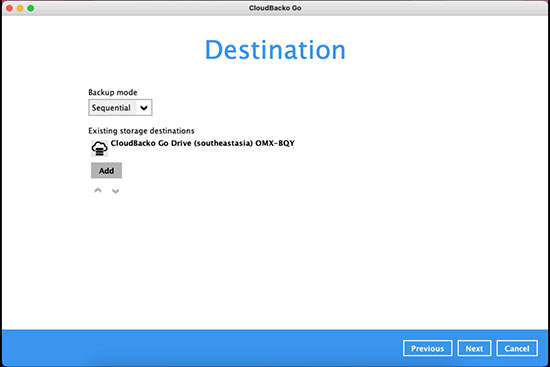Maximize the CloudBacko Go window
The image size is (550, 367).
coord(31,8)
